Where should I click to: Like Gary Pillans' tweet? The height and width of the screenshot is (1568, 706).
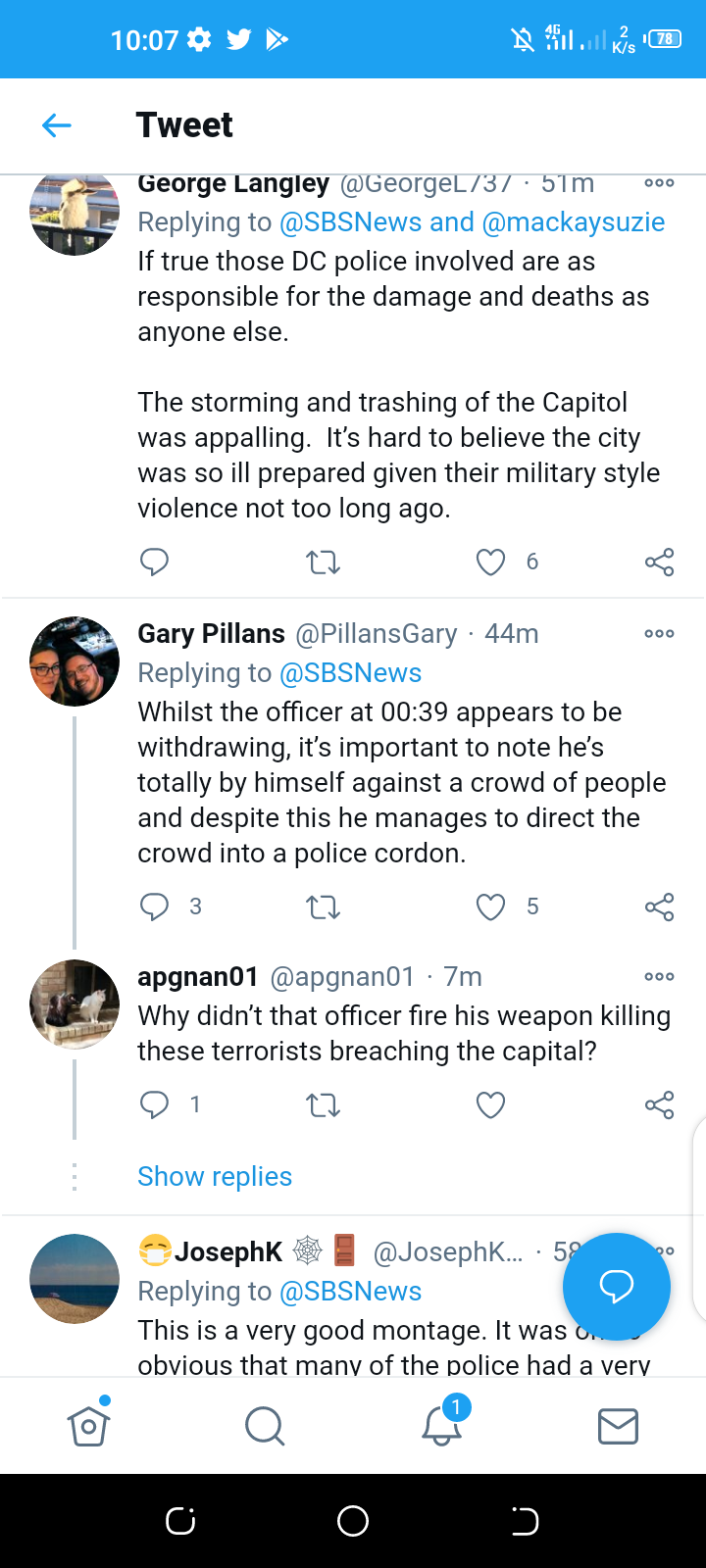click(x=490, y=907)
